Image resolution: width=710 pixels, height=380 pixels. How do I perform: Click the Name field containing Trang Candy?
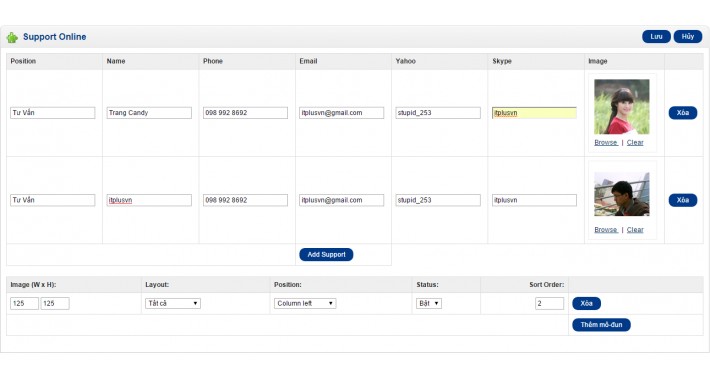(x=149, y=113)
